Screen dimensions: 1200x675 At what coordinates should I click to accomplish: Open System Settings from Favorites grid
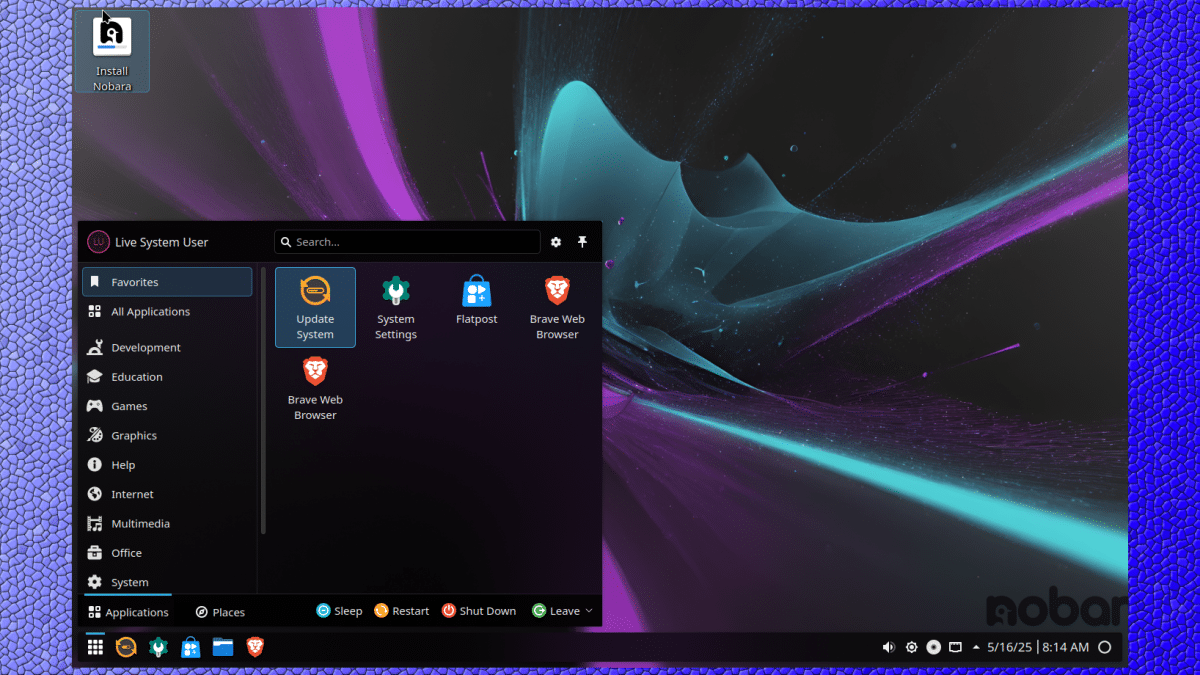396,306
